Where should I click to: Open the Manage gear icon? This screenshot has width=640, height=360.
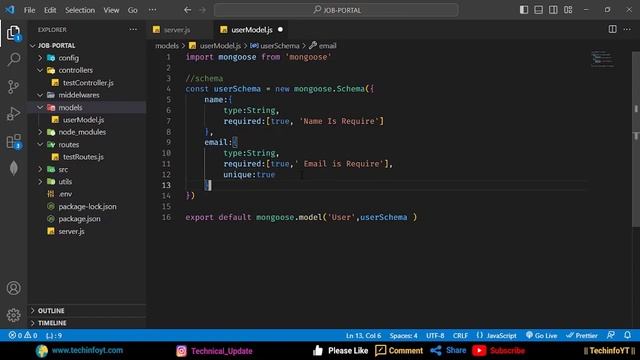pyautogui.click(x=13, y=315)
